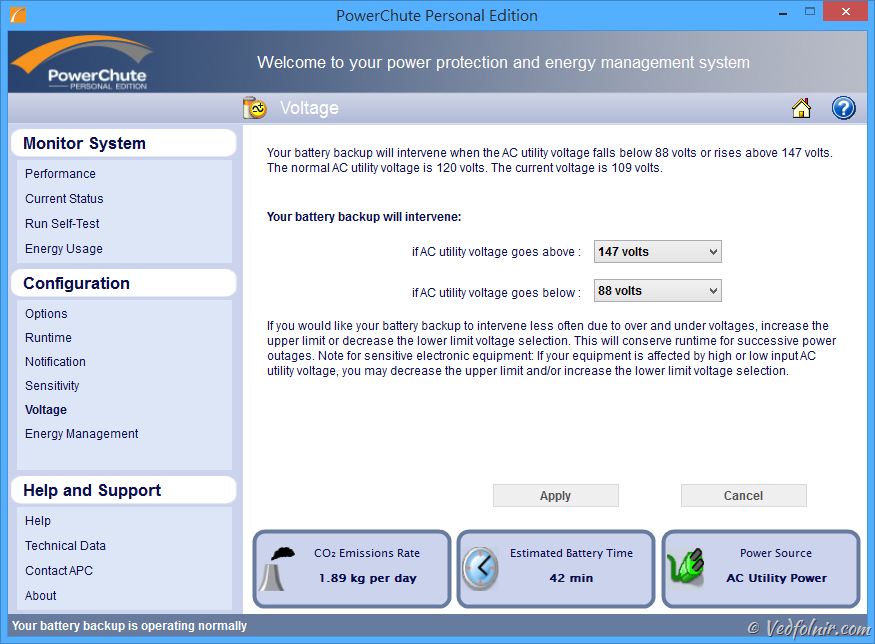Open Energy Management settings

(81, 434)
